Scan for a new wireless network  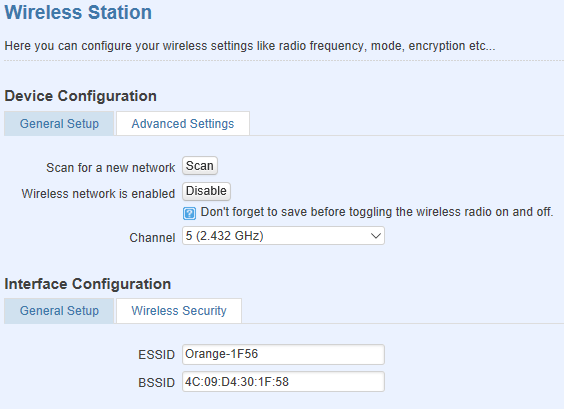[200, 166]
